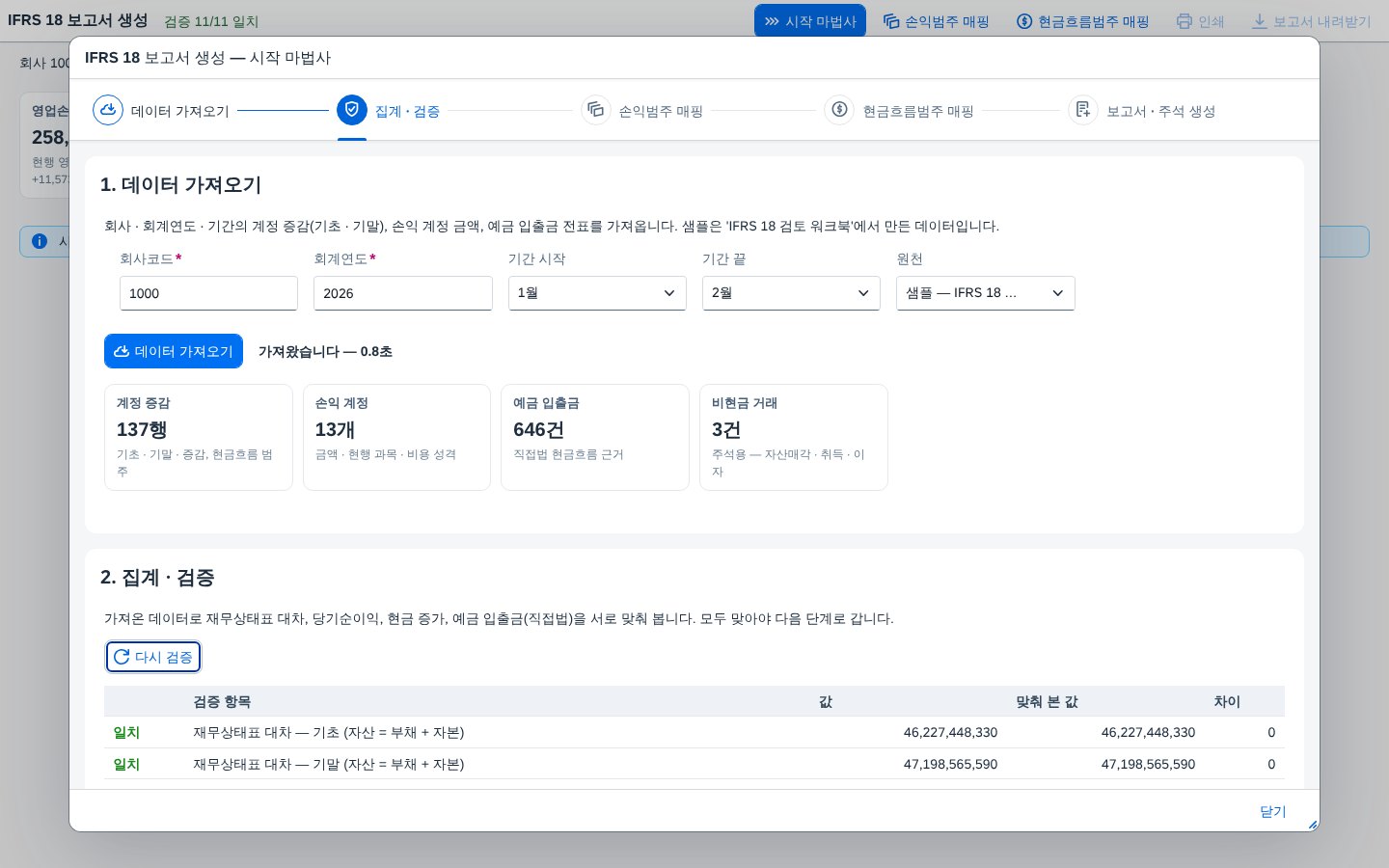1389x868 pixels.
Task: Click the blue 데이터 가져오기 import button
Action: [174, 351]
